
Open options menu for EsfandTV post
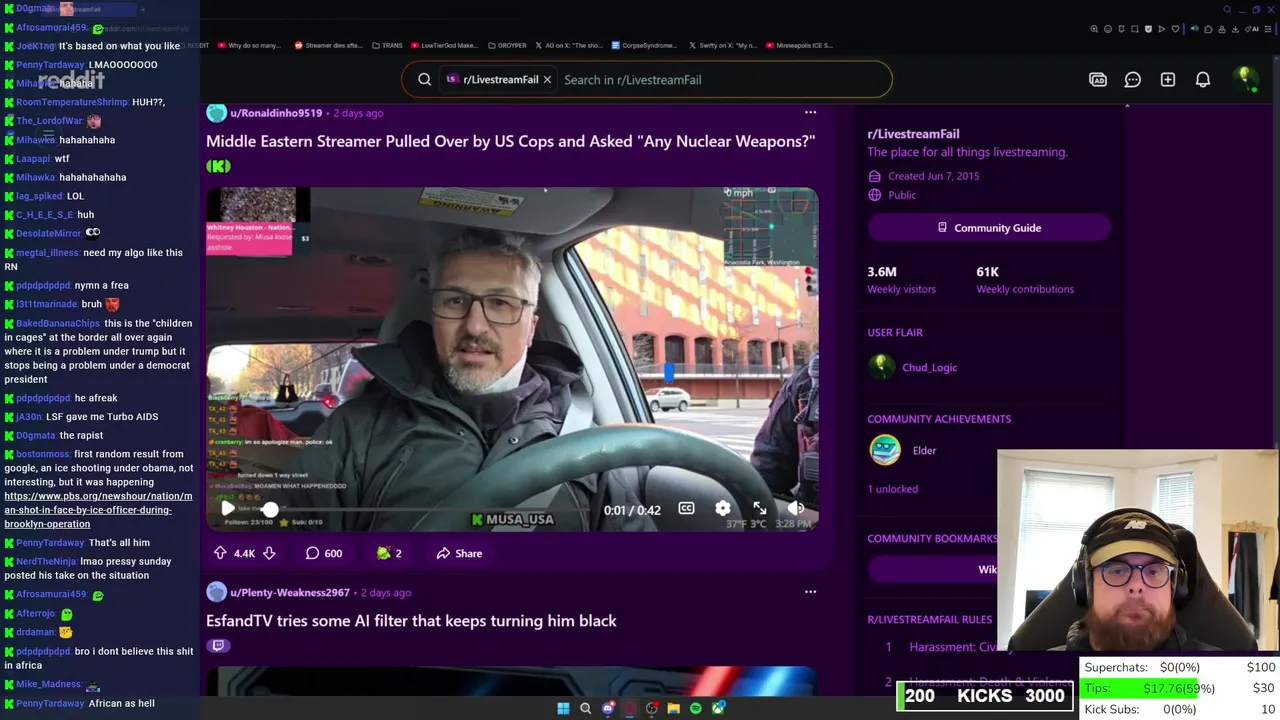pyautogui.click(x=810, y=592)
